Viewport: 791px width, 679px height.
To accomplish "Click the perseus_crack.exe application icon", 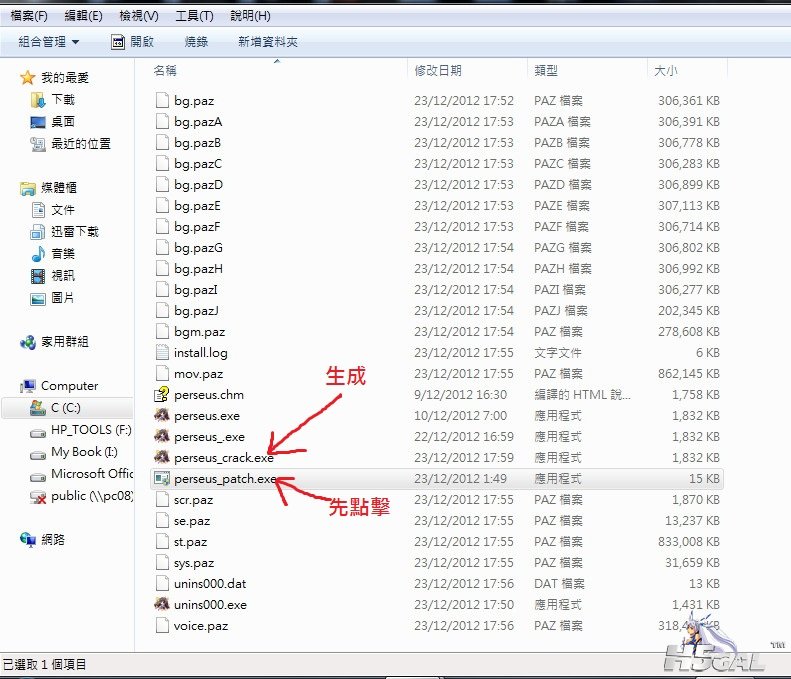I will coord(162,458).
